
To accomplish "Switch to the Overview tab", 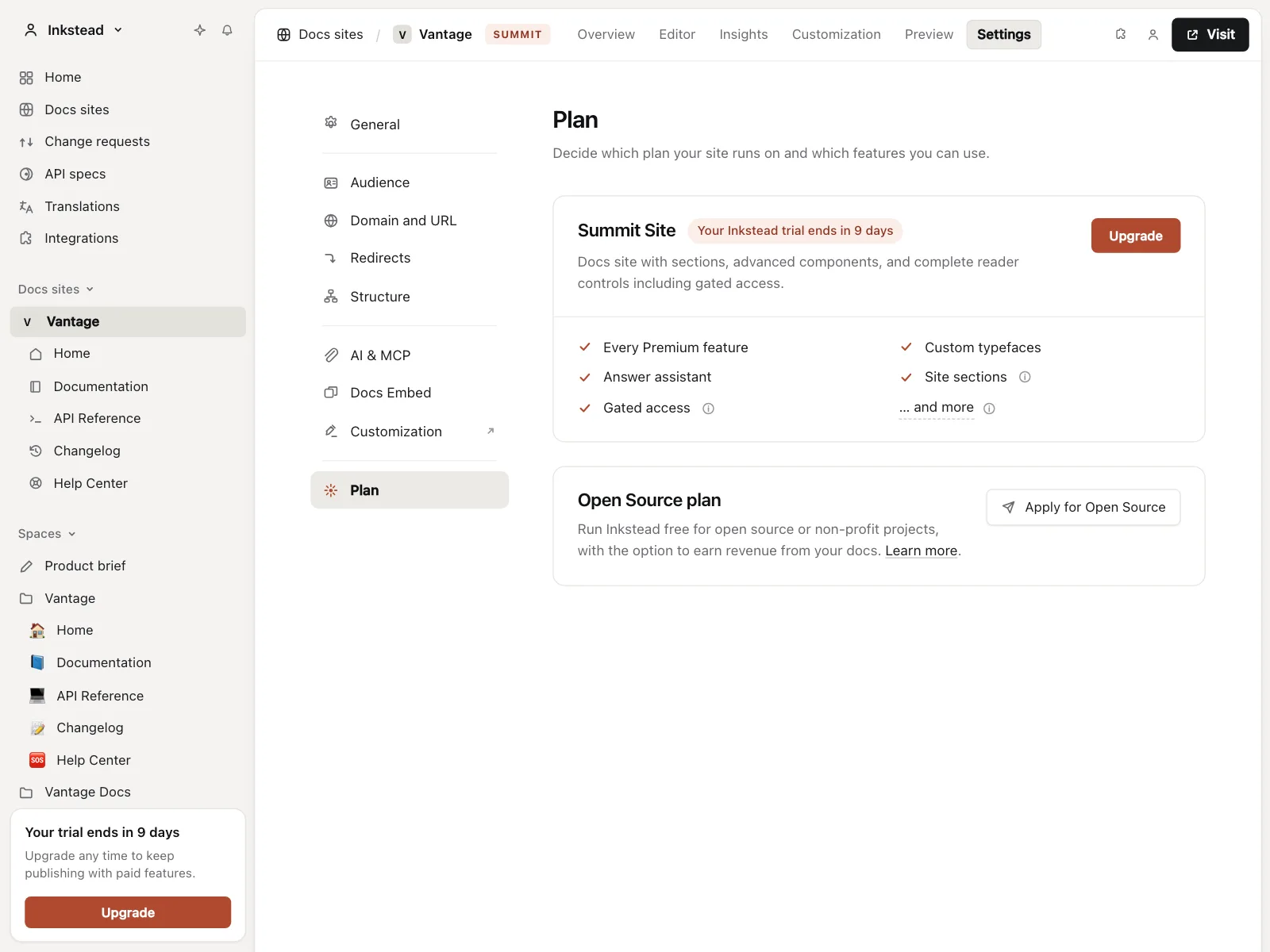I will tap(606, 35).
